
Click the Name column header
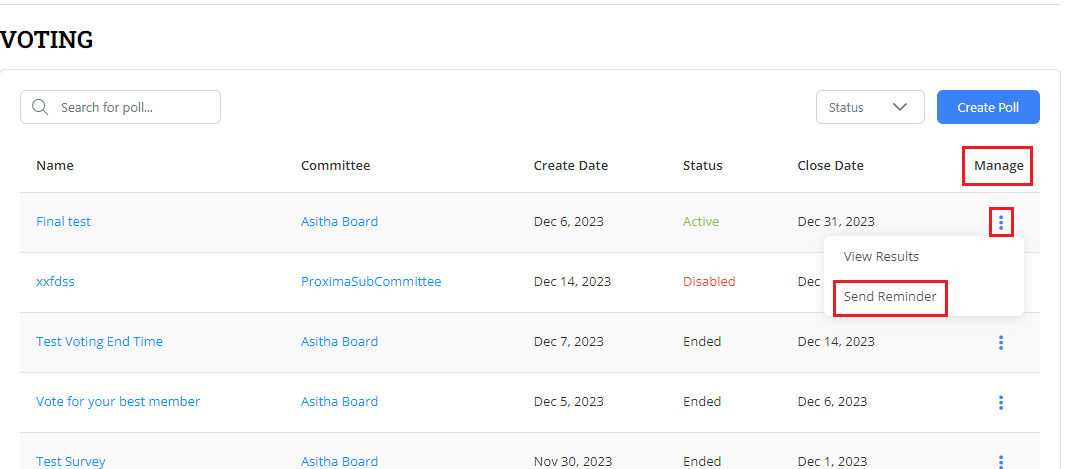point(55,166)
